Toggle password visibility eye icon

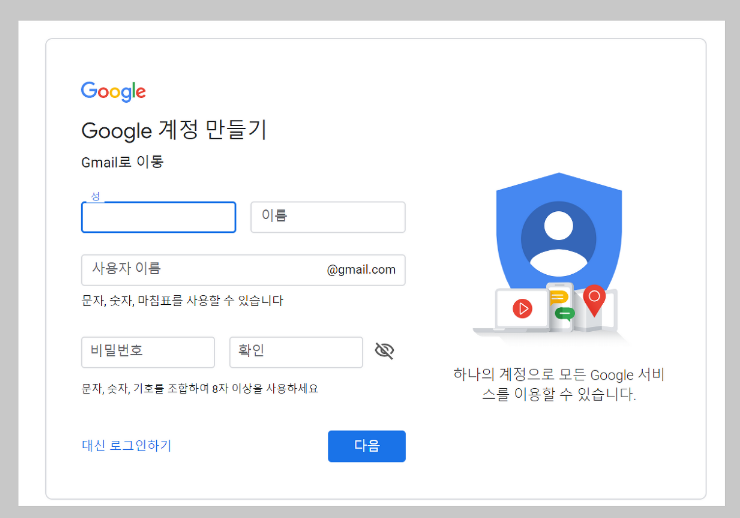coord(384,351)
